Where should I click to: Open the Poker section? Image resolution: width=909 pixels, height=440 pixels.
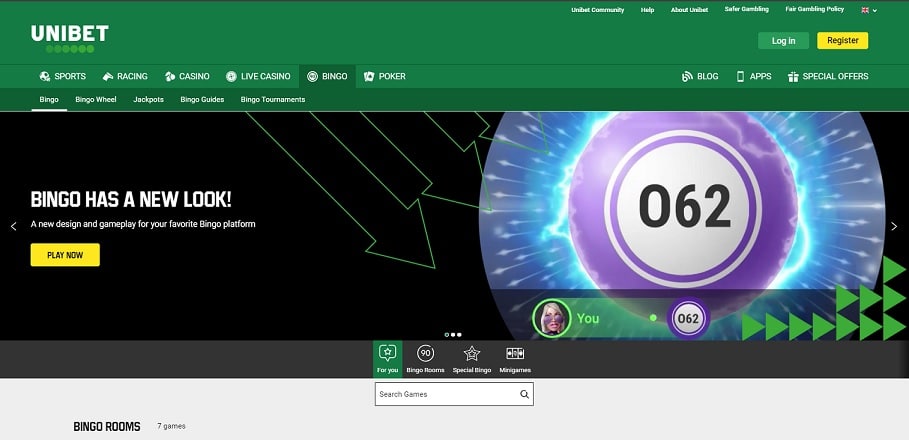(x=384, y=76)
